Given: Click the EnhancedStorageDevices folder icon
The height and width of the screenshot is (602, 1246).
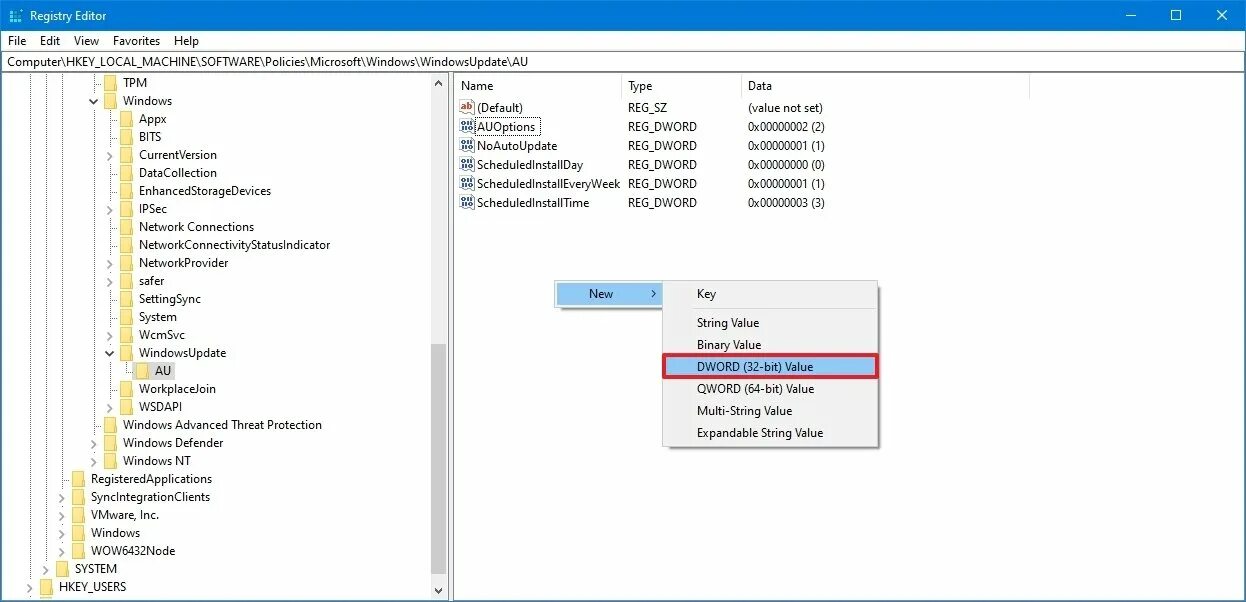Looking at the screenshot, I should click(126, 191).
